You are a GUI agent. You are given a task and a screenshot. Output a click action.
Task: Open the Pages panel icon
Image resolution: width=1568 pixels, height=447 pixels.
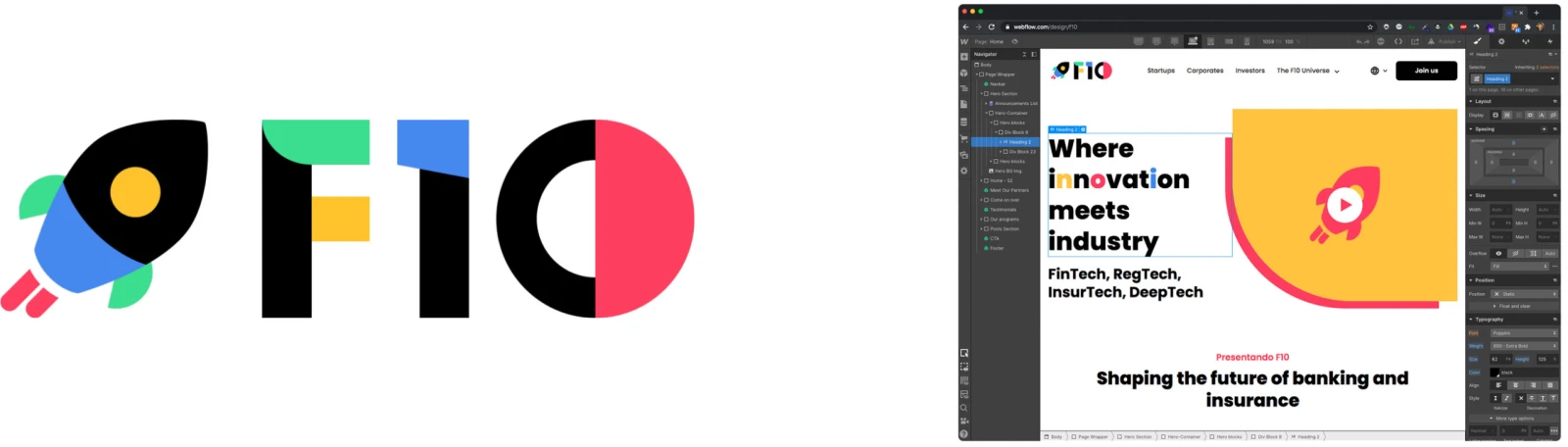tap(964, 105)
